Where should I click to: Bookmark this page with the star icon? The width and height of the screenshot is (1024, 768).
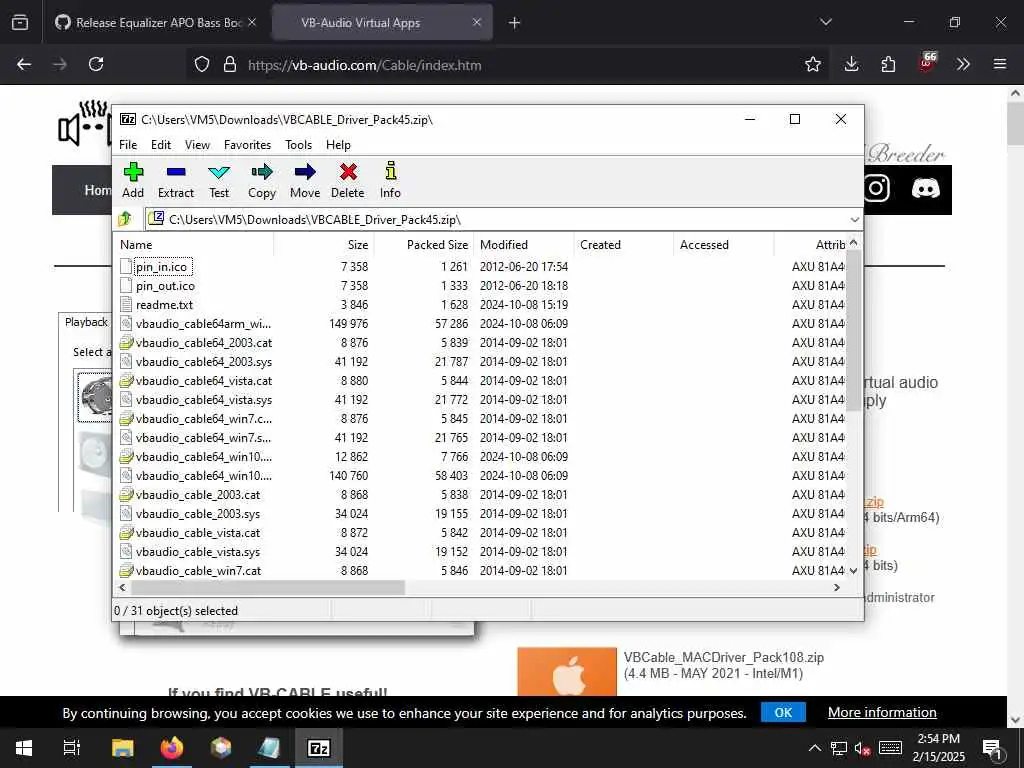pyautogui.click(x=813, y=64)
